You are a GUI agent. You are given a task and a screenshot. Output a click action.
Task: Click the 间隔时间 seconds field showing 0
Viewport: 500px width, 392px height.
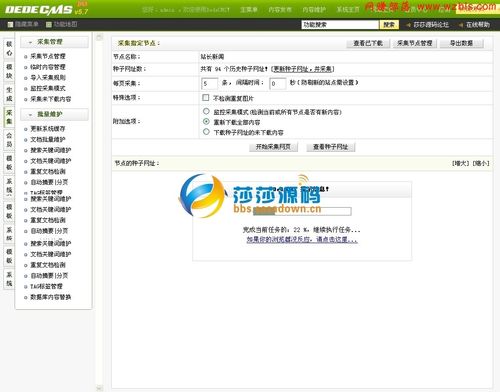pos(278,84)
